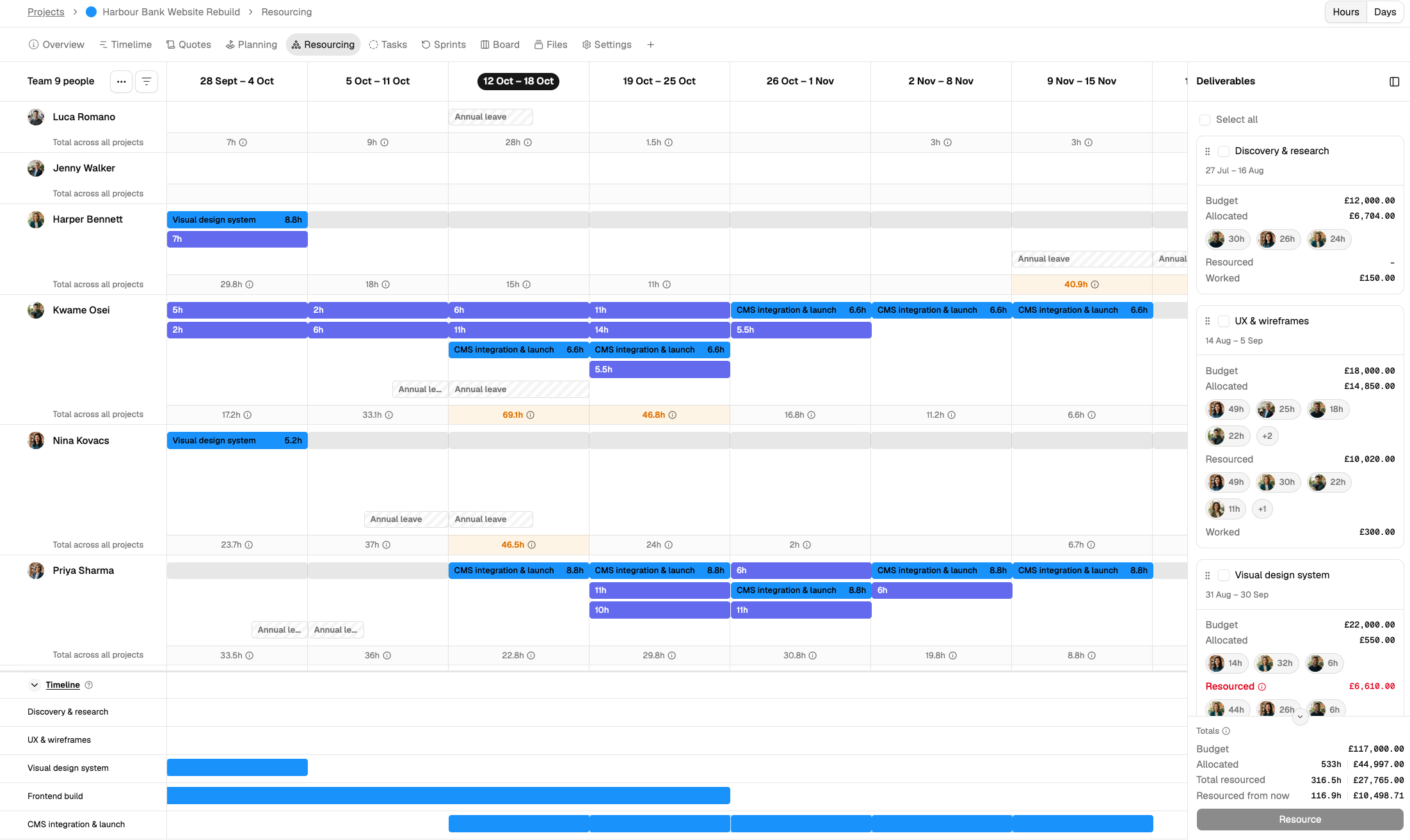Click the Timeline link heading
The width and height of the screenshot is (1410, 840).
tap(63, 685)
